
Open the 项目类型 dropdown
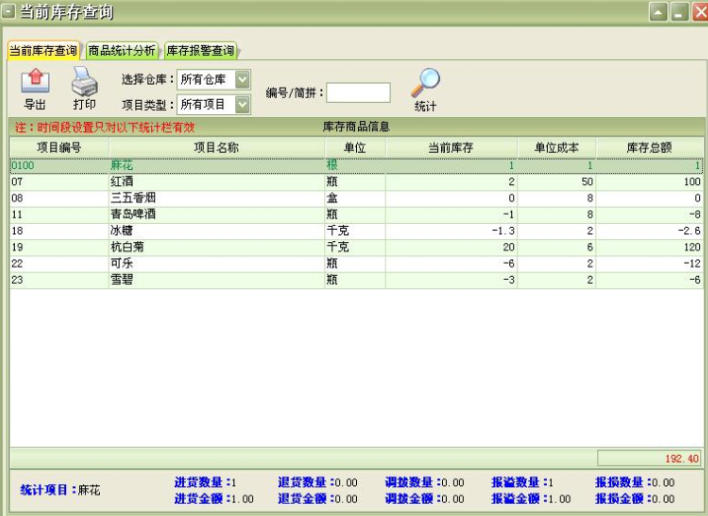tap(242, 105)
